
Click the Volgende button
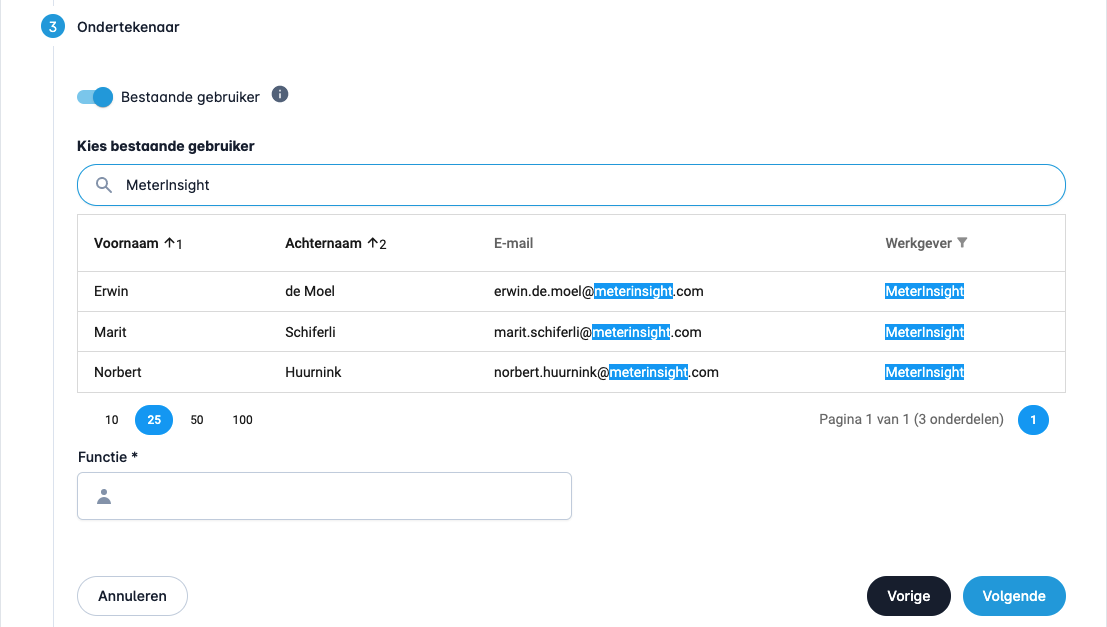[x=1013, y=596]
